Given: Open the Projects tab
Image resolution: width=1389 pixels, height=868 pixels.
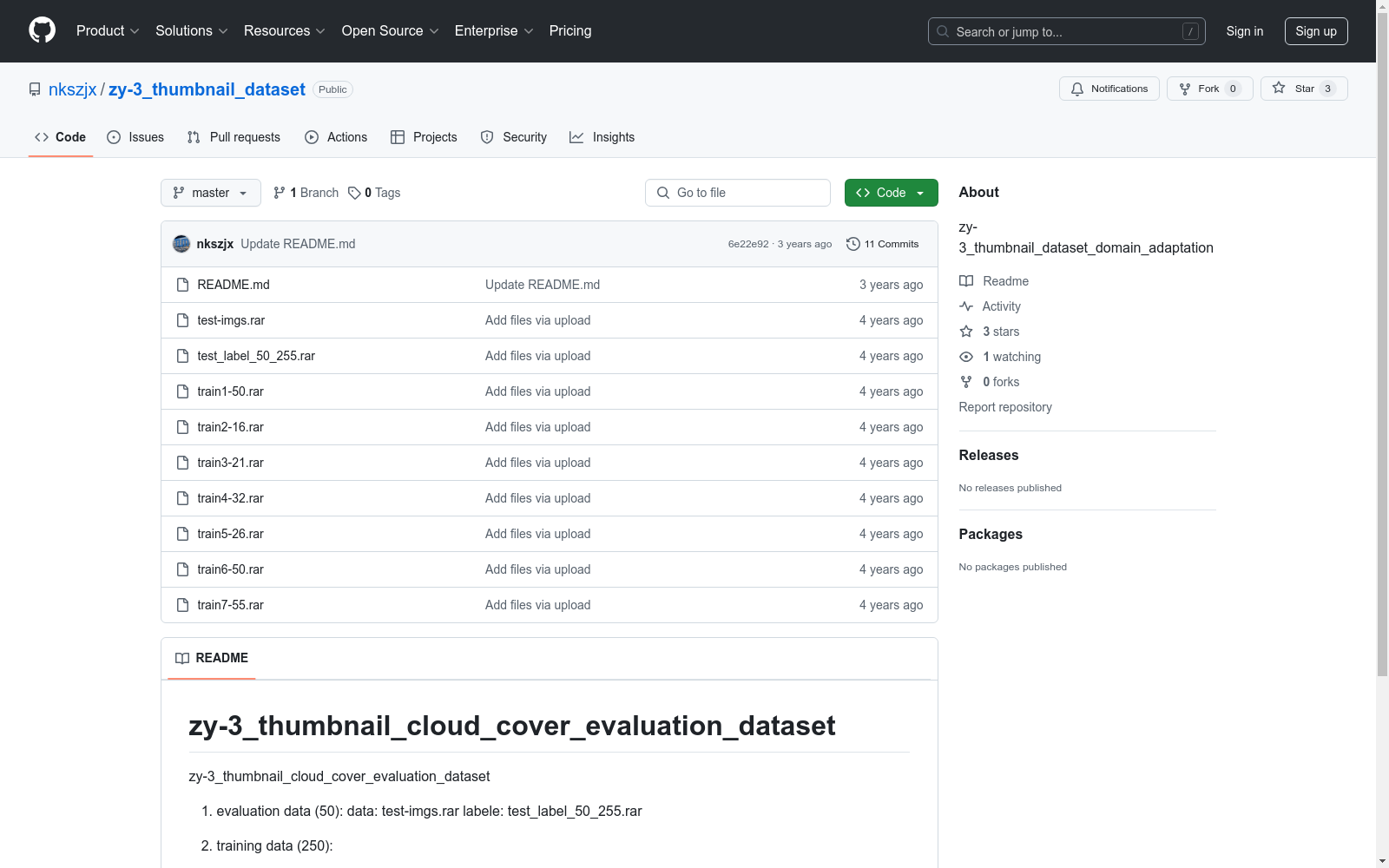Looking at the screenshot, I should pyautogui.click(x=424, y=137).
